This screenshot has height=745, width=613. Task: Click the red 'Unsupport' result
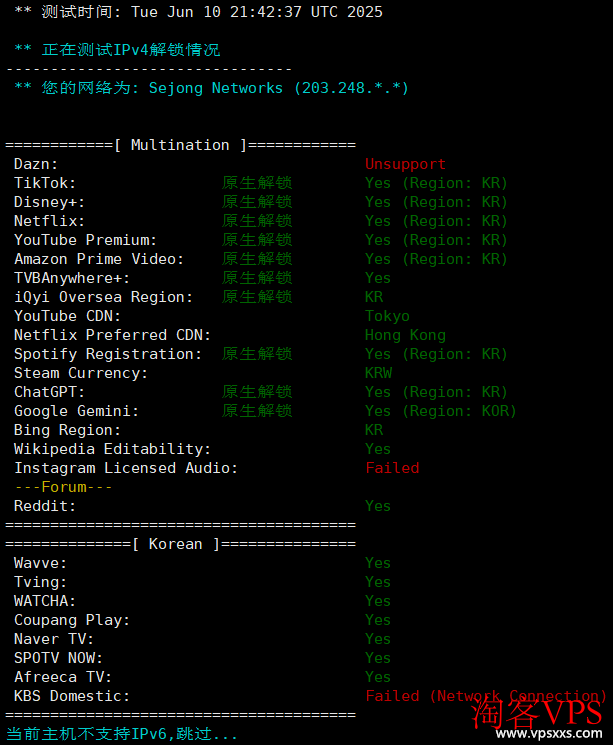405,164
